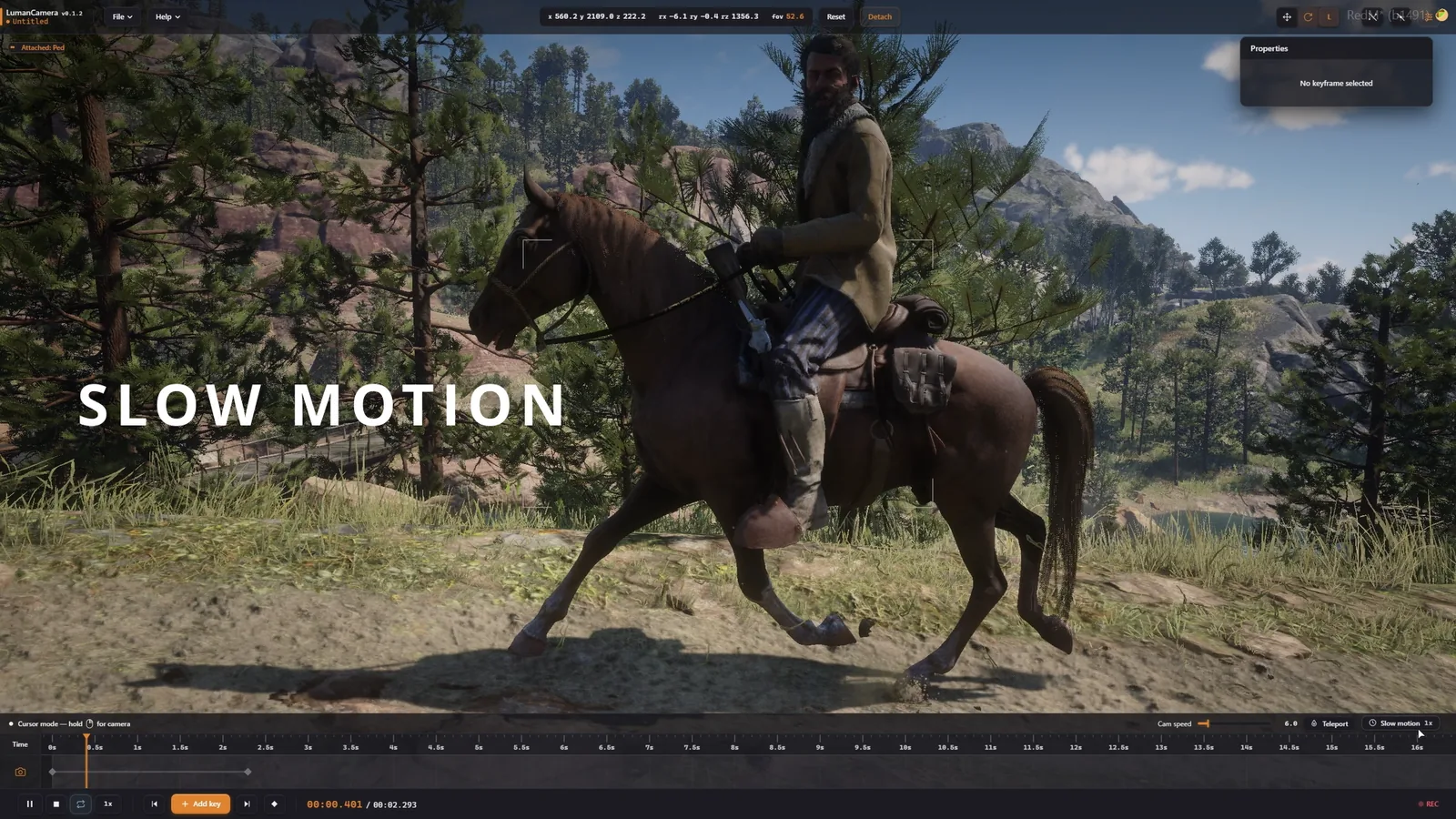Select the move gizmo tool icon
The width and height of the screenshot is (1456, 819).
(x=1287, y=16)
